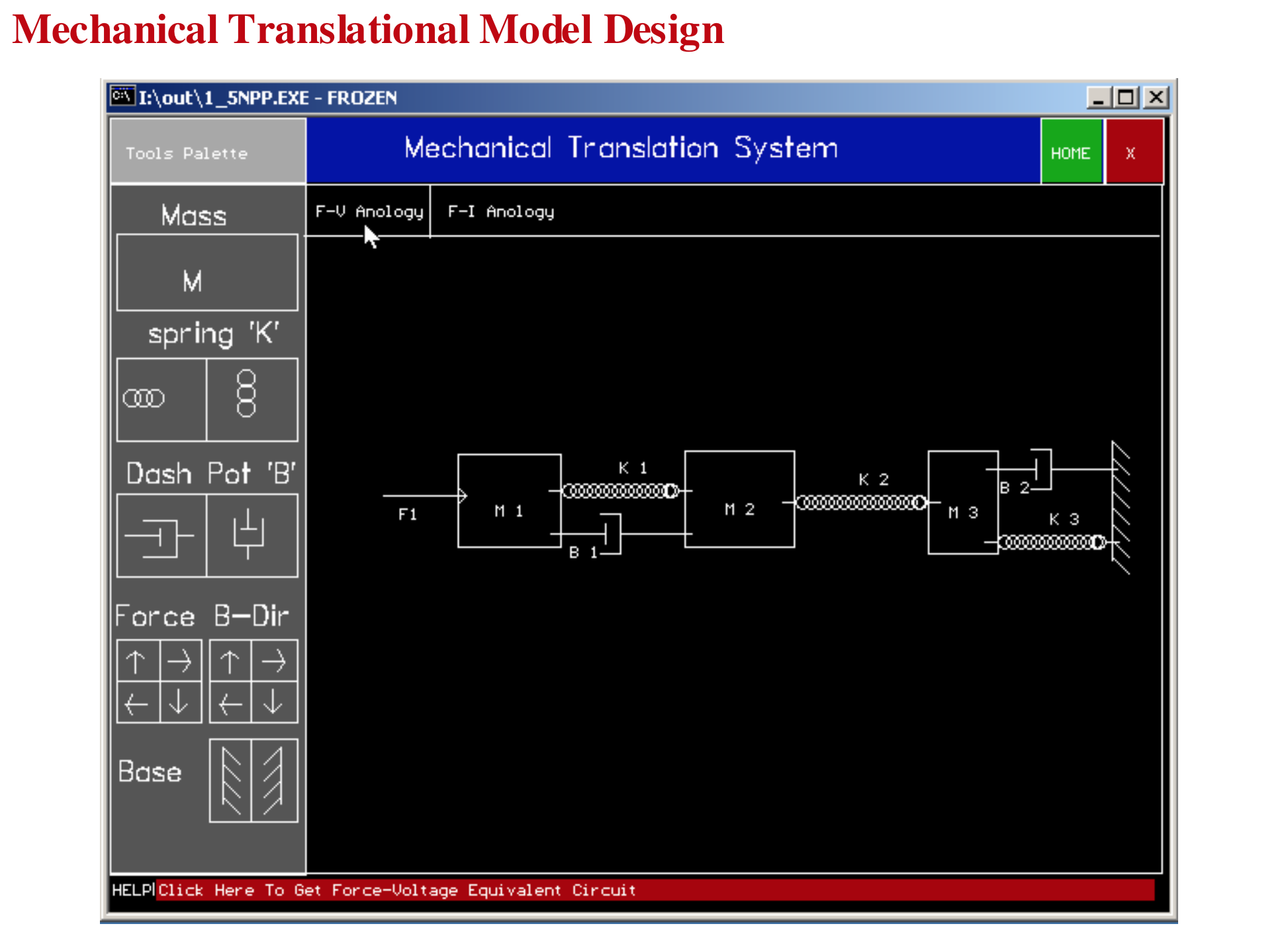The image size is (1288, 928).
Task: Click the K 2 spring in diagram
Action: point(860,503)
